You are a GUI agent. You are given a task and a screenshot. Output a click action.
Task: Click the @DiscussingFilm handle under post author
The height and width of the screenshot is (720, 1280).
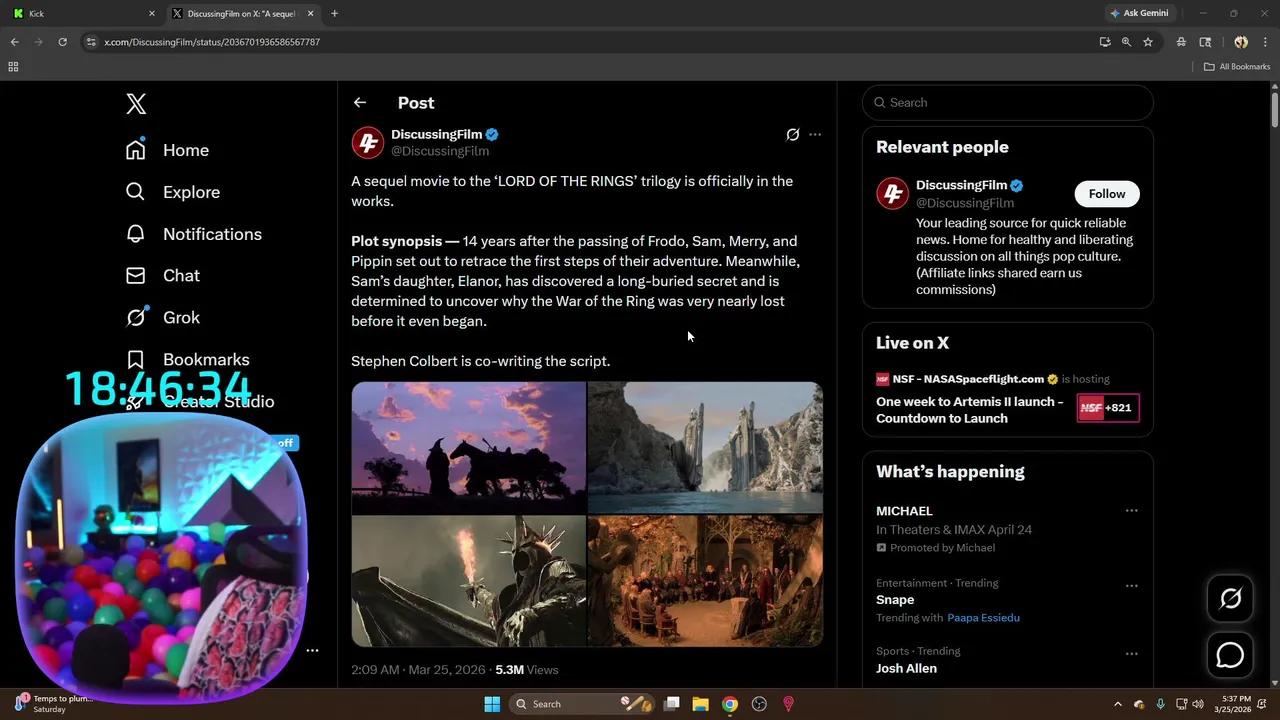[x=440, y=151]
